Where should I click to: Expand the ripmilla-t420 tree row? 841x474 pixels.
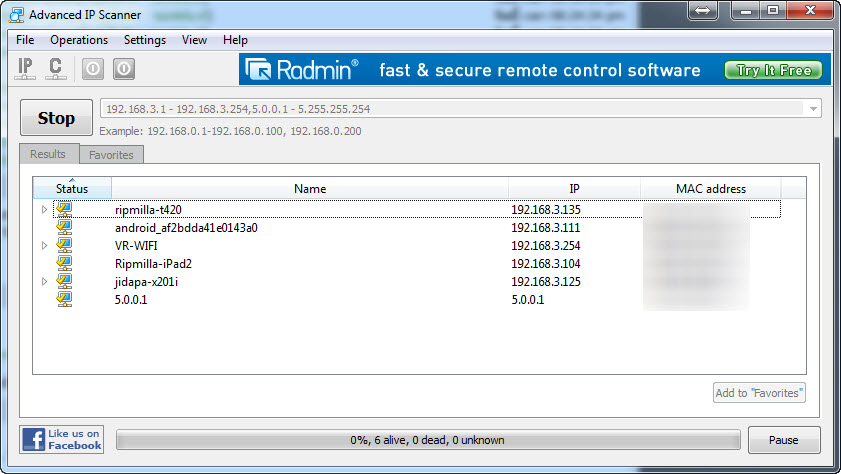coord(44,210)
